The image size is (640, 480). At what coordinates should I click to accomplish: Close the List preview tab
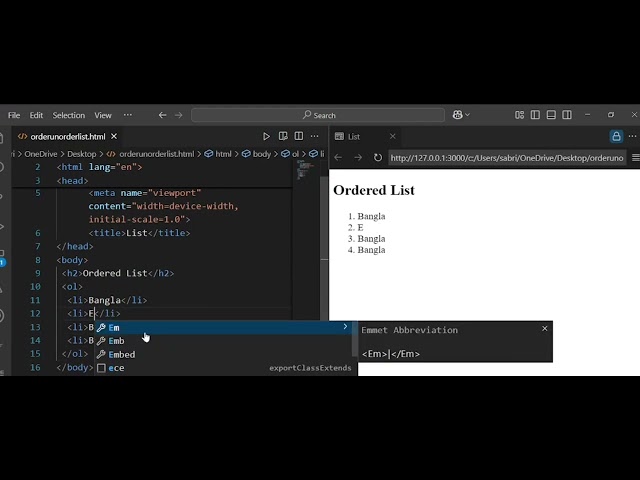click(393, 136)
